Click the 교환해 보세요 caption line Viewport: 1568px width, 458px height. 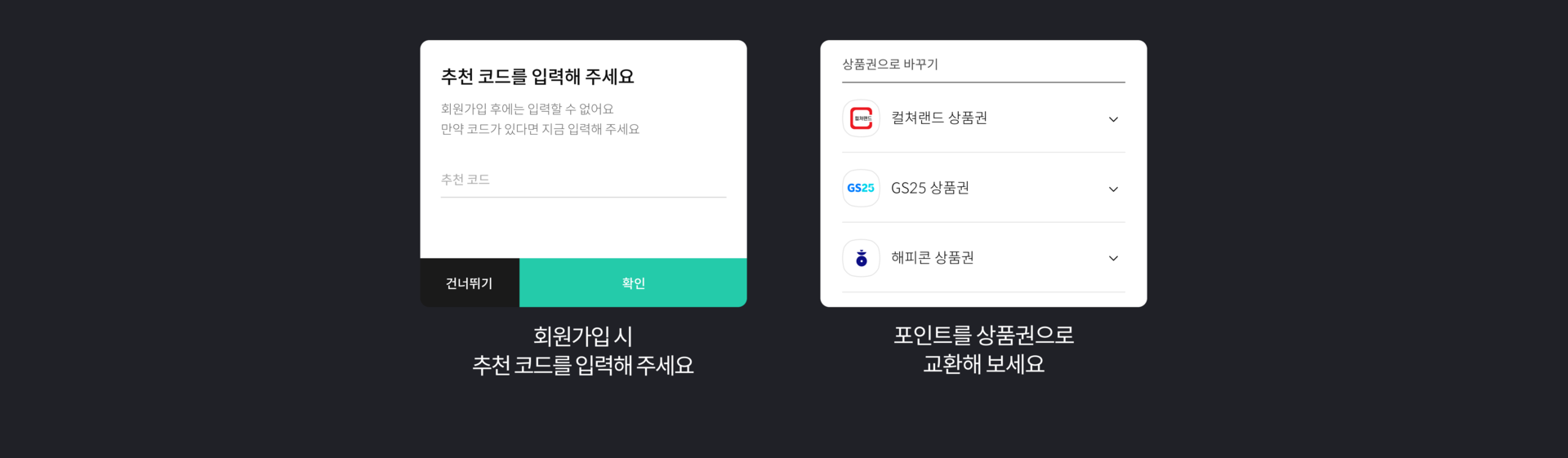click(983, 364)
